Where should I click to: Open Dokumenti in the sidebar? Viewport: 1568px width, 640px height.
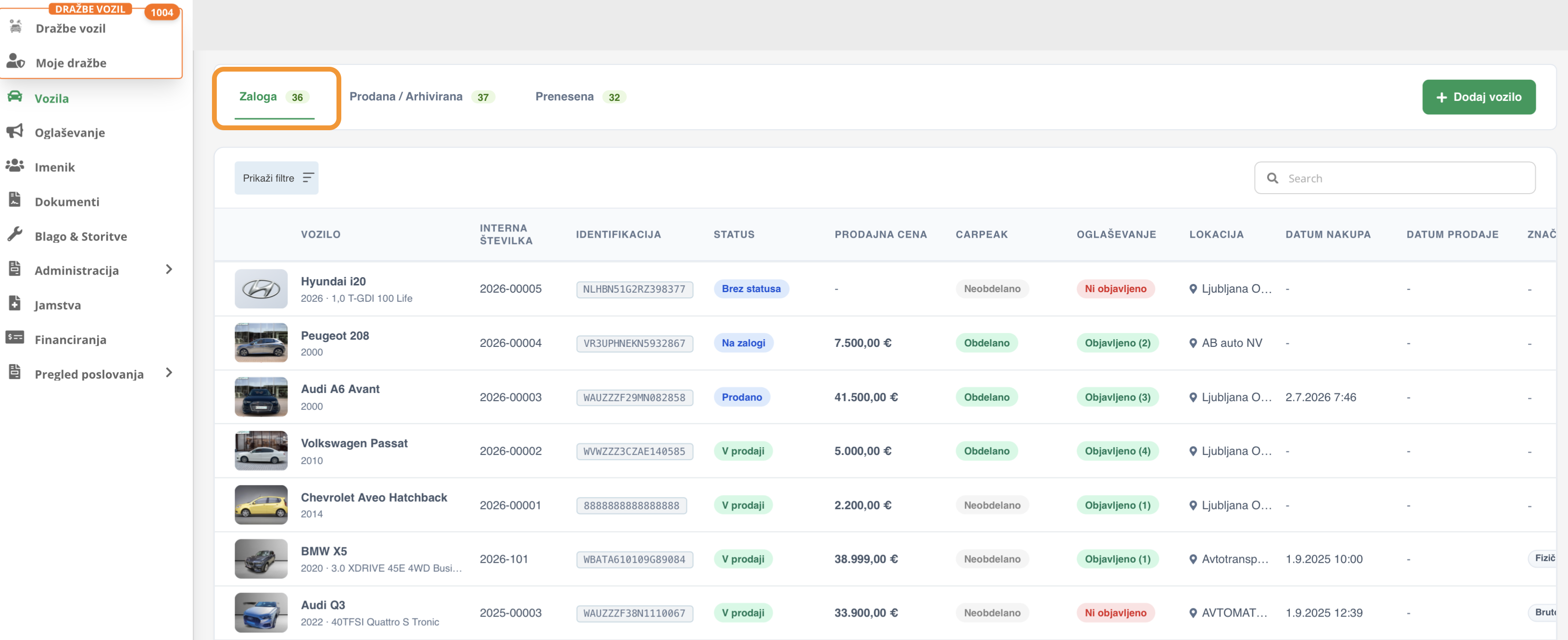tap(67, 202)
